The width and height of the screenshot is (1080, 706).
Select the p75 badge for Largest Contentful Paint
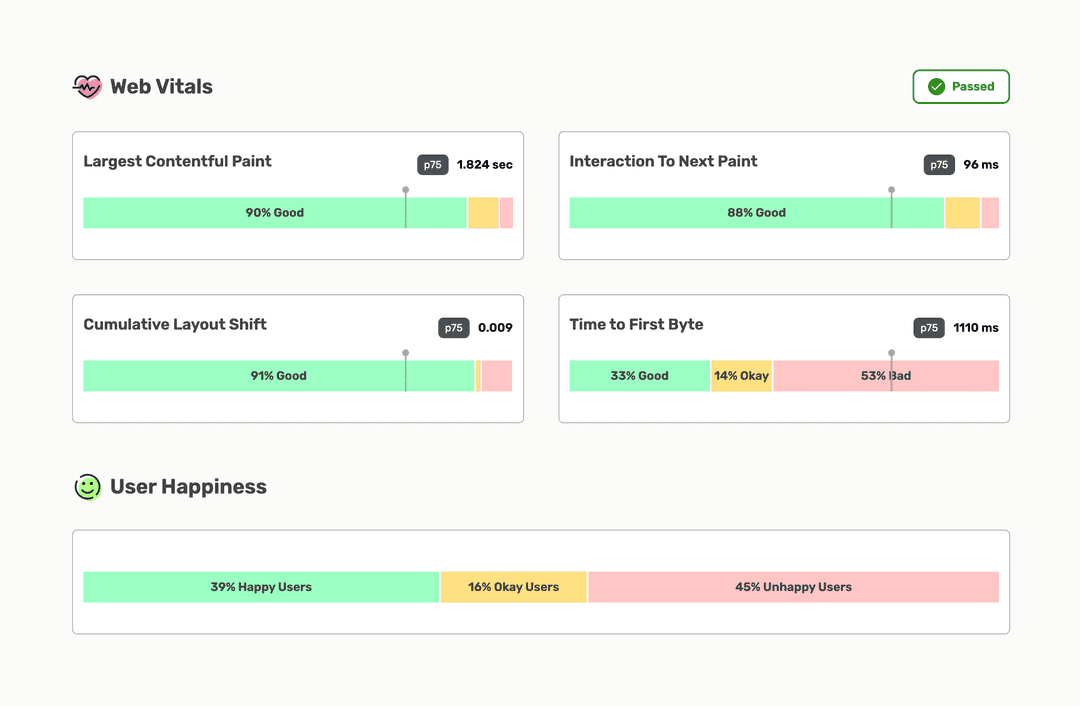tap(432, 165)
